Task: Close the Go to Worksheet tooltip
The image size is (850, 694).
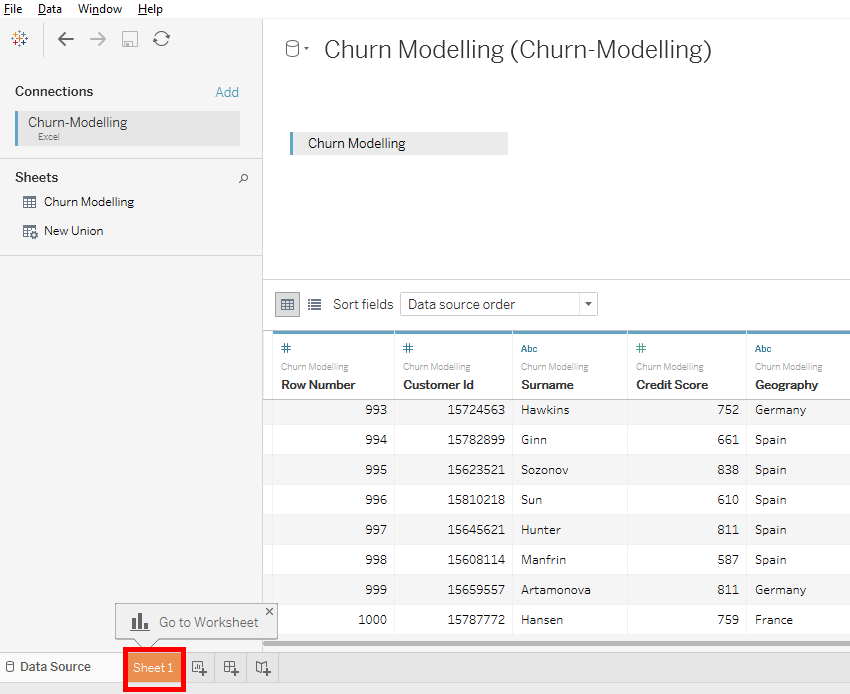Action: (x=269, y=611)
